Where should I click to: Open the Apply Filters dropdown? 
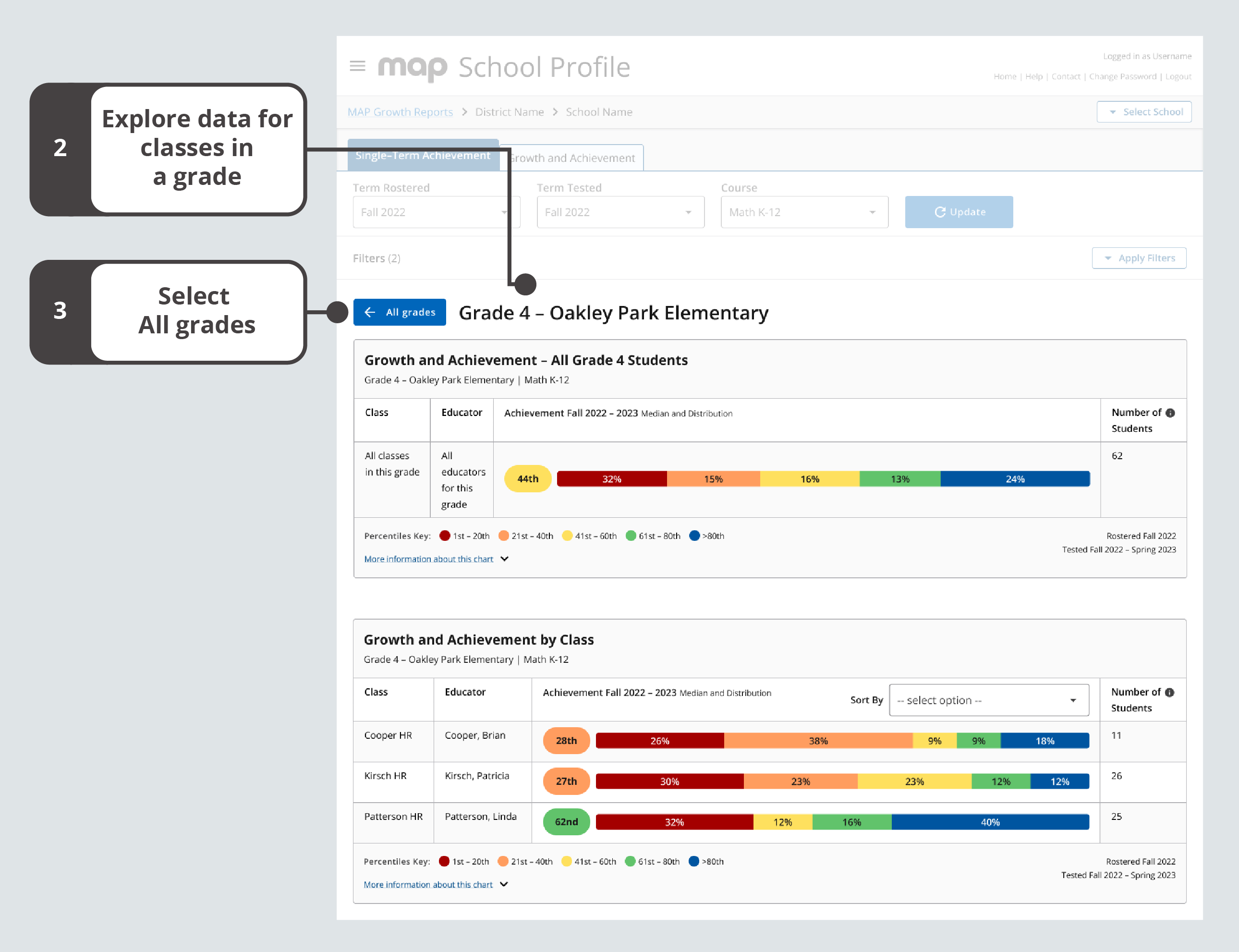coord(1139,258)
